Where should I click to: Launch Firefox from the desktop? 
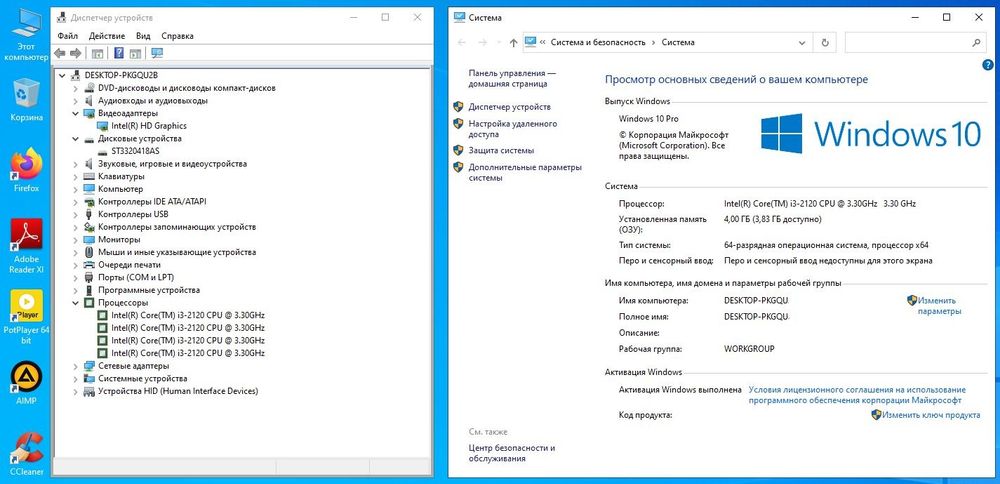click(27, 170)
